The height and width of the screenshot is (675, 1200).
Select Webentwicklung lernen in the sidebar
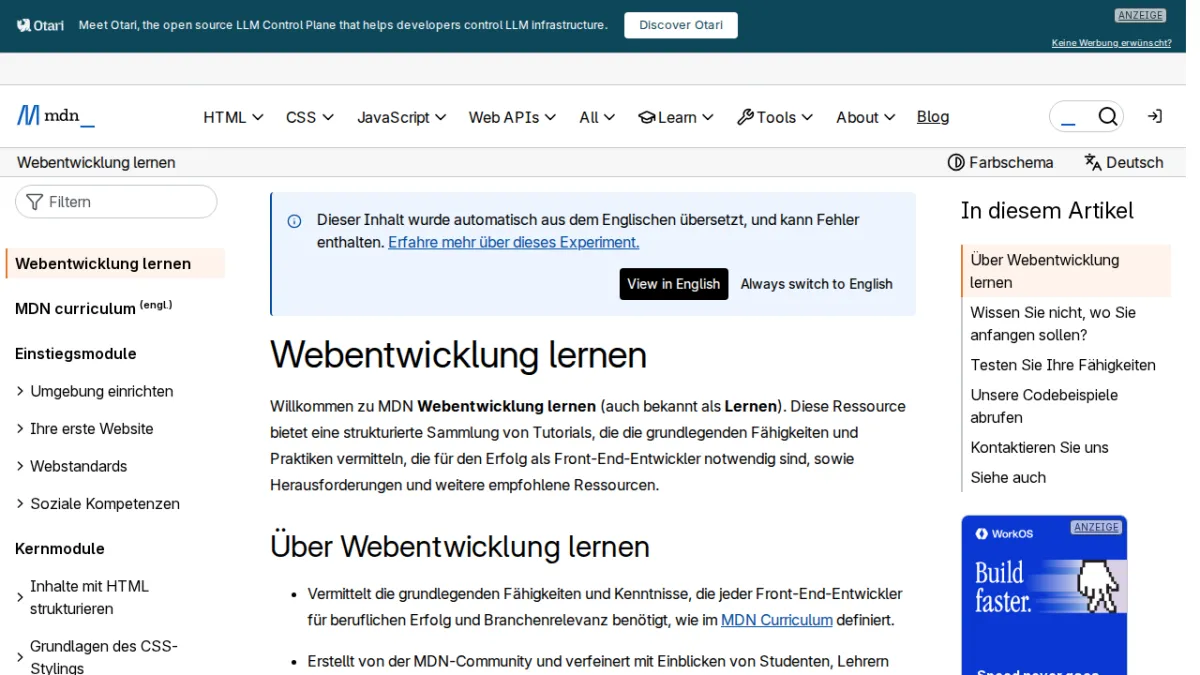click(115, 264)
